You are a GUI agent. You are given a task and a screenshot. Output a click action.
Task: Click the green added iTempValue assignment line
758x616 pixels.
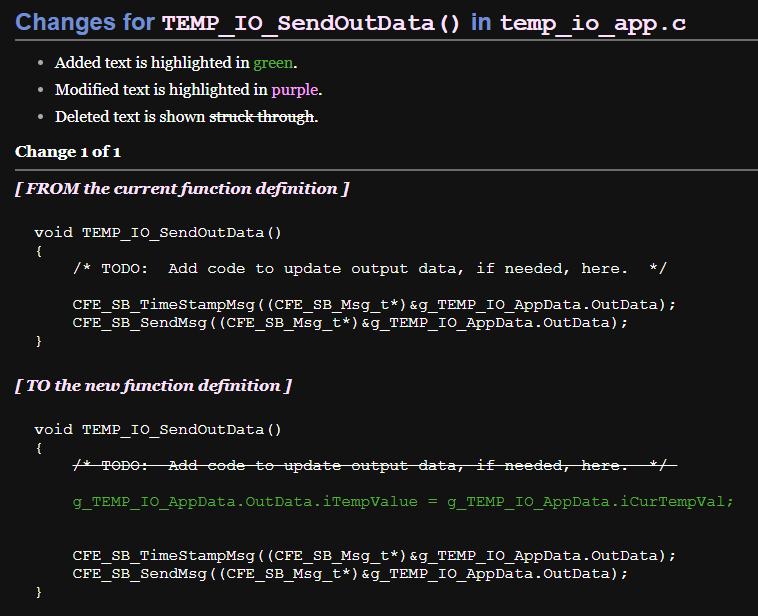point(403,501)
